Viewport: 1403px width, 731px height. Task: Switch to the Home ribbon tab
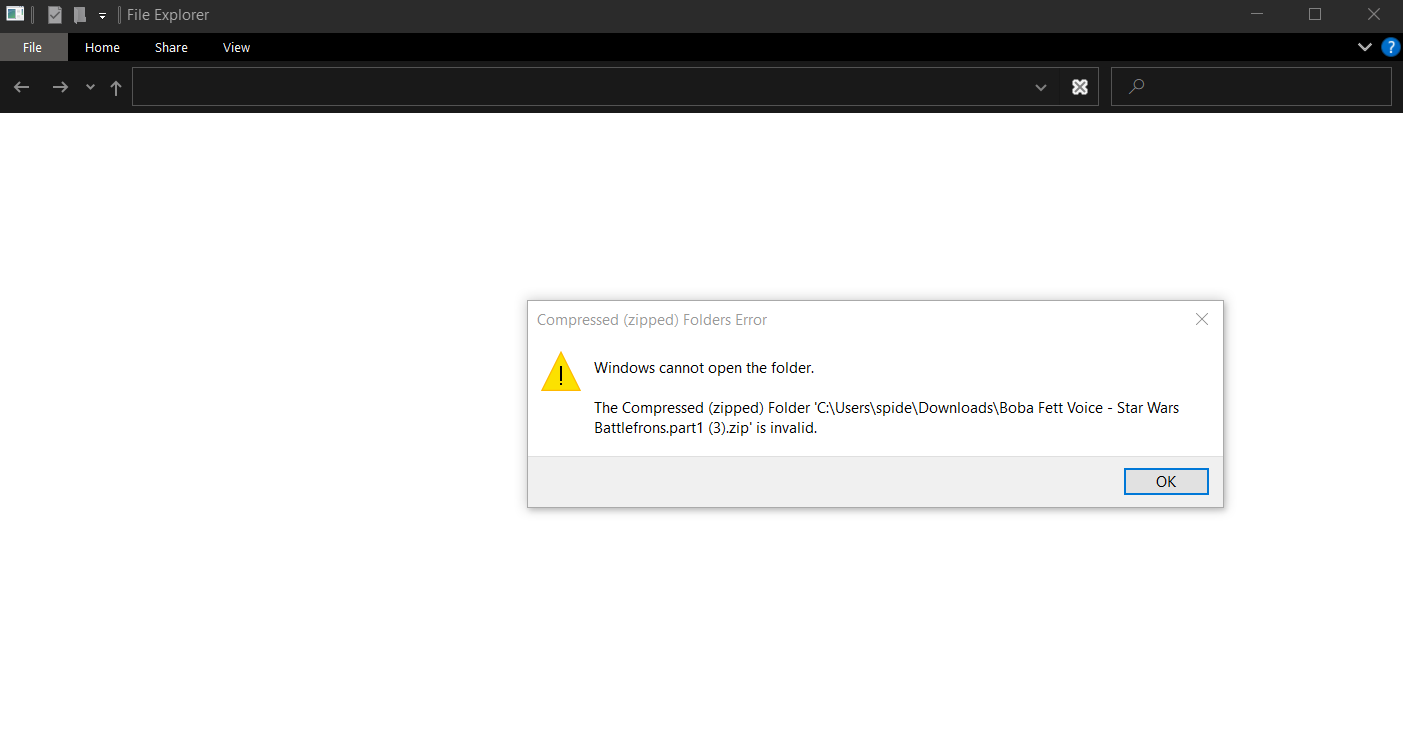click(x=102, y=47)
